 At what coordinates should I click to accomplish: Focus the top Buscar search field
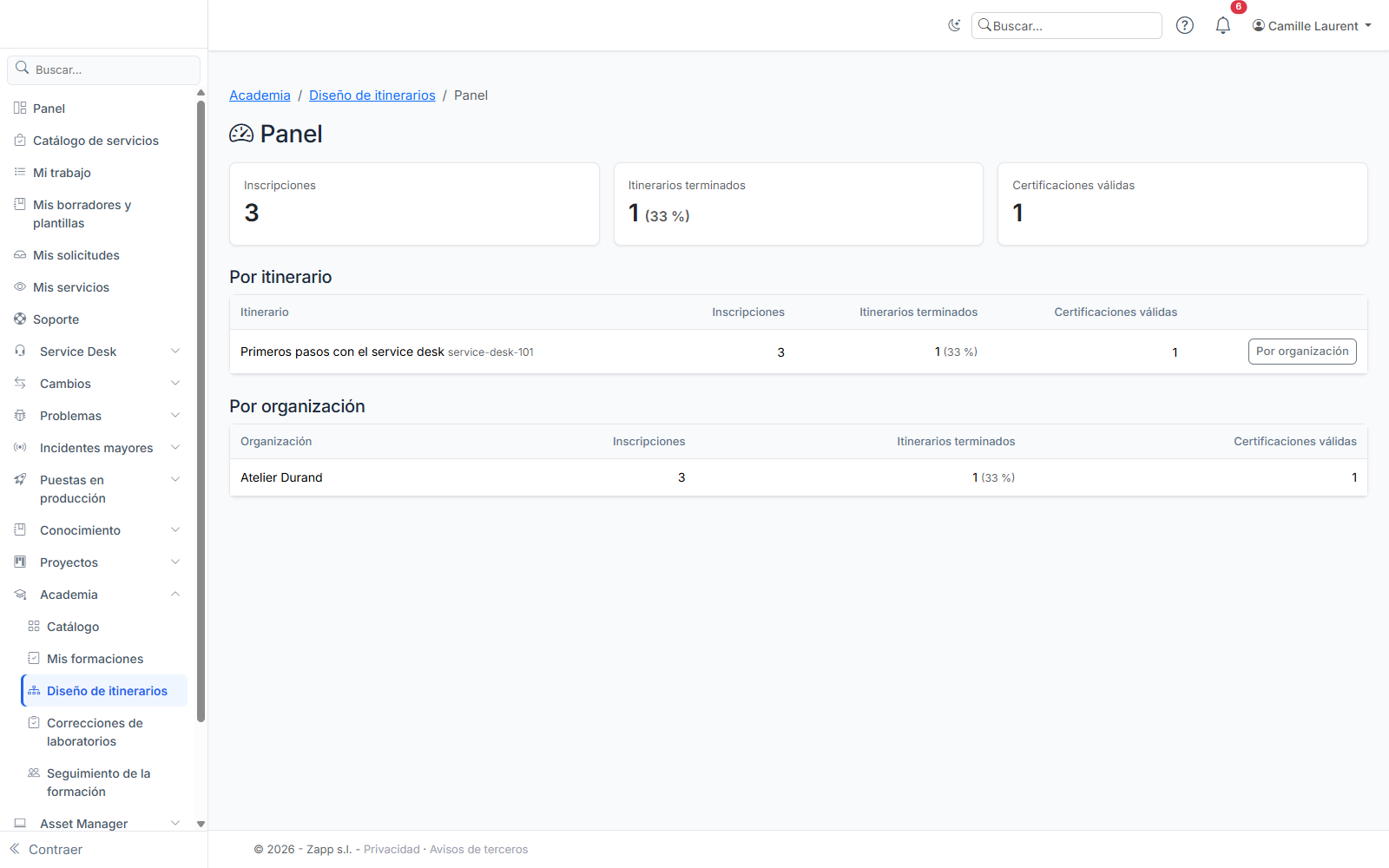point(1067,26)
